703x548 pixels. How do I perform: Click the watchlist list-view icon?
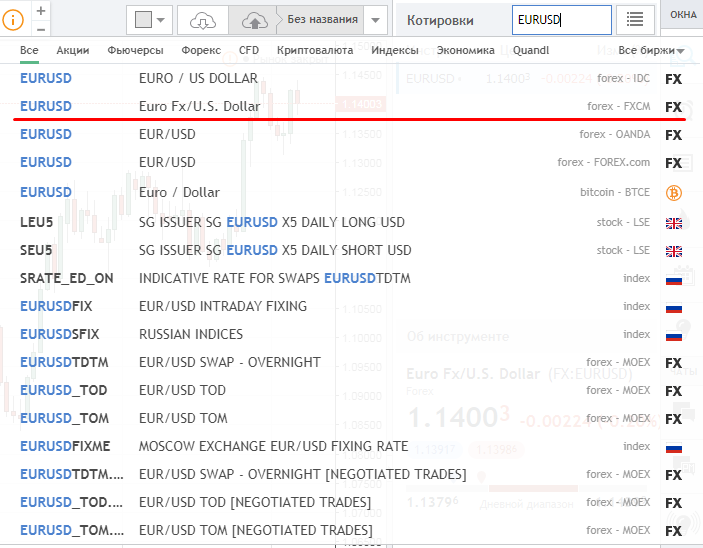(x=634, y=20)
